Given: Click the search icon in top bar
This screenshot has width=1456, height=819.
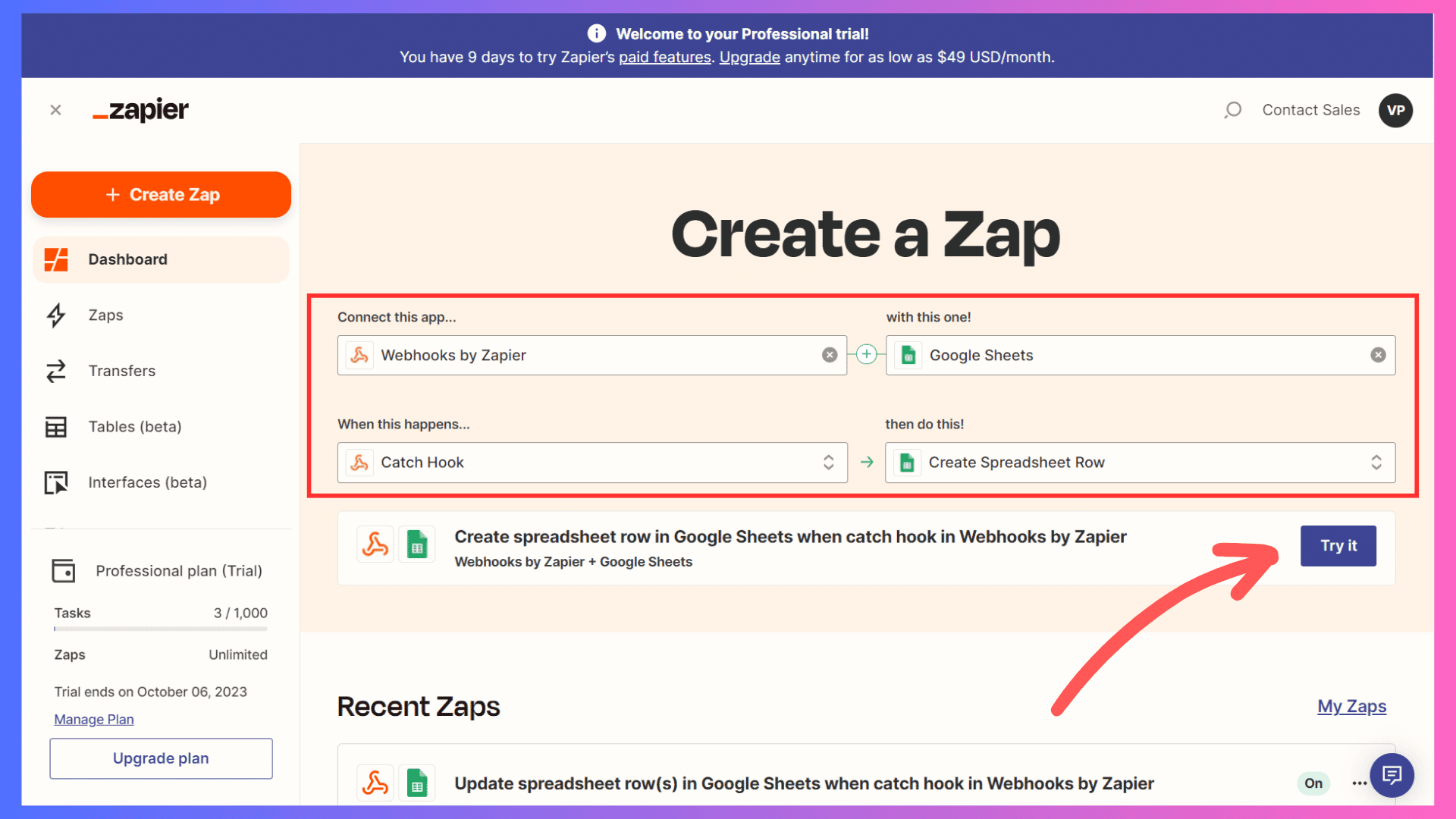Looking at the screenshot, I should click(x=1233, y=110).
